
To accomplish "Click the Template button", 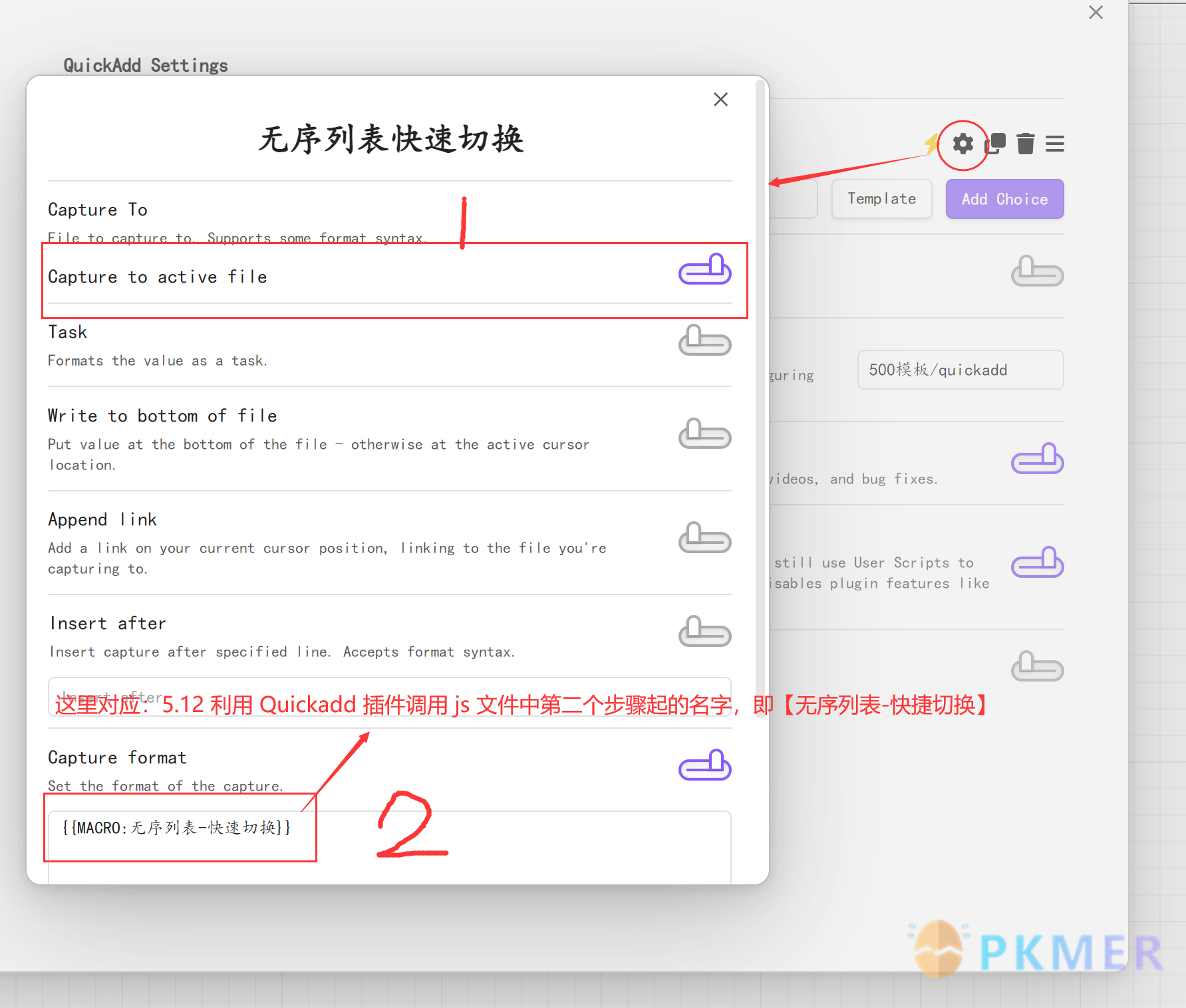I will (x=881, y=198).
